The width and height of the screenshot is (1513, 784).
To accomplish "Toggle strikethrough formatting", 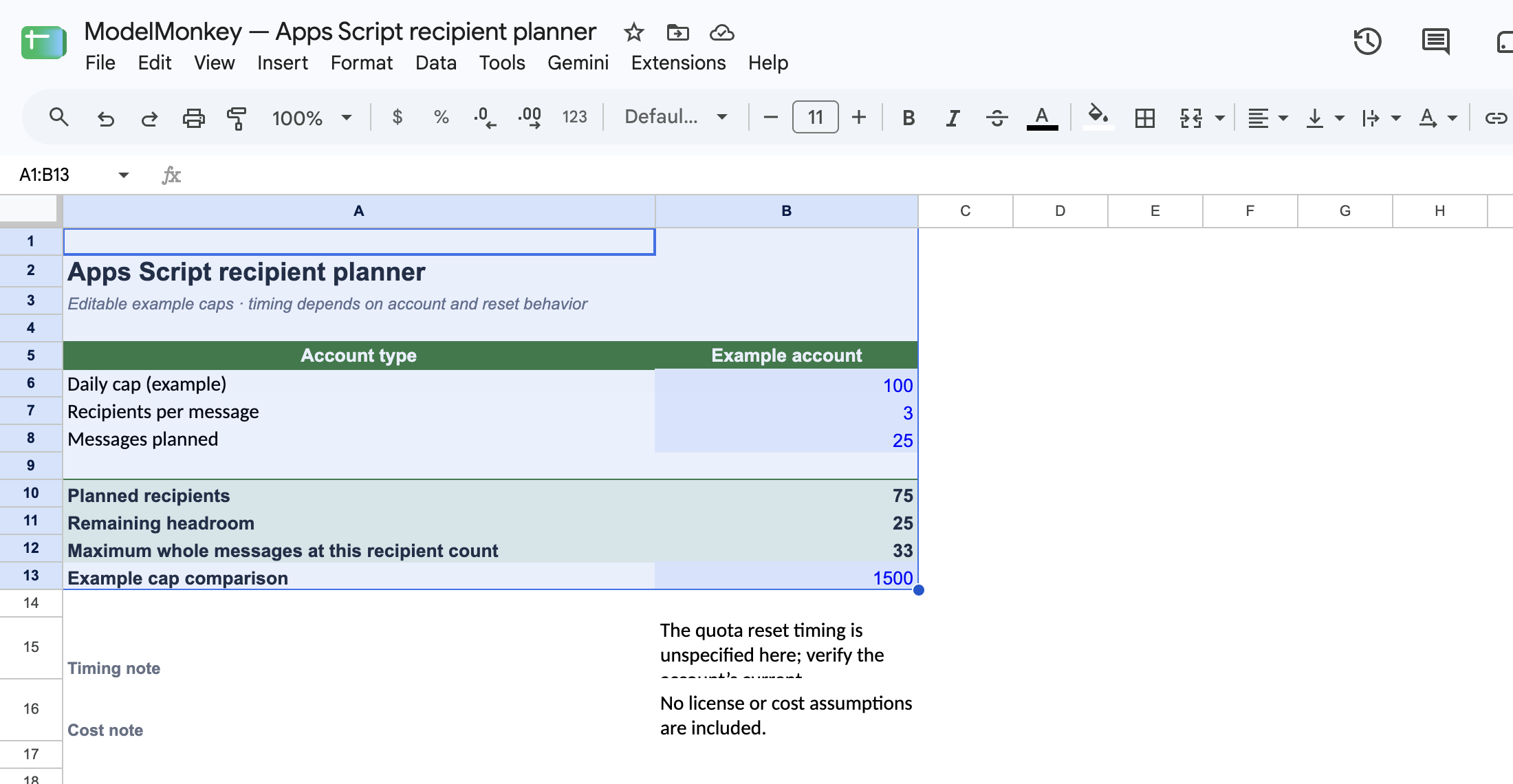I will 997,118.
